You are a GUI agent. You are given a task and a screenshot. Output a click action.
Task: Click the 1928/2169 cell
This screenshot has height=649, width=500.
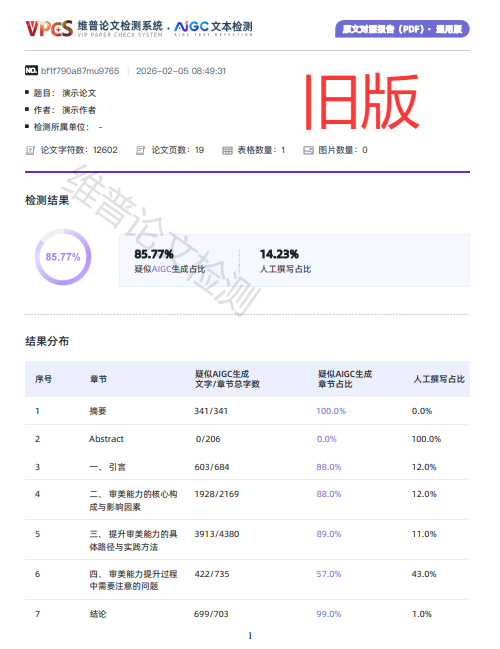(x=217, y=494)
